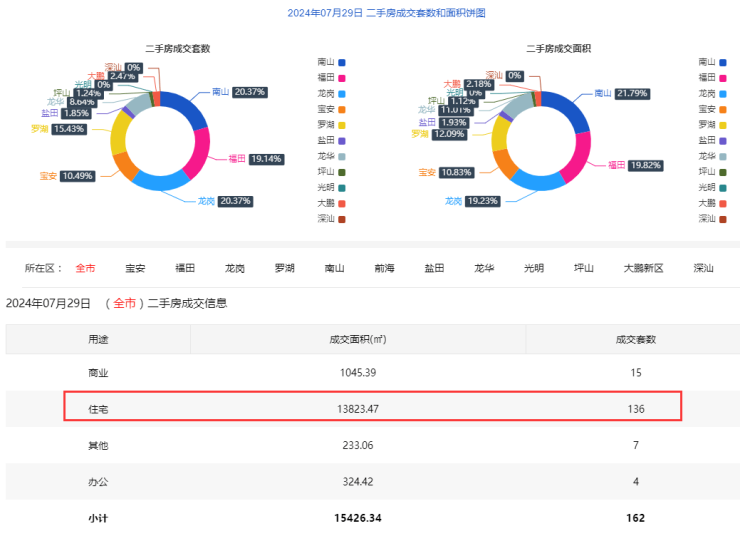Switch to the 前海 district tab
The image size is (740, 541).
384,268
